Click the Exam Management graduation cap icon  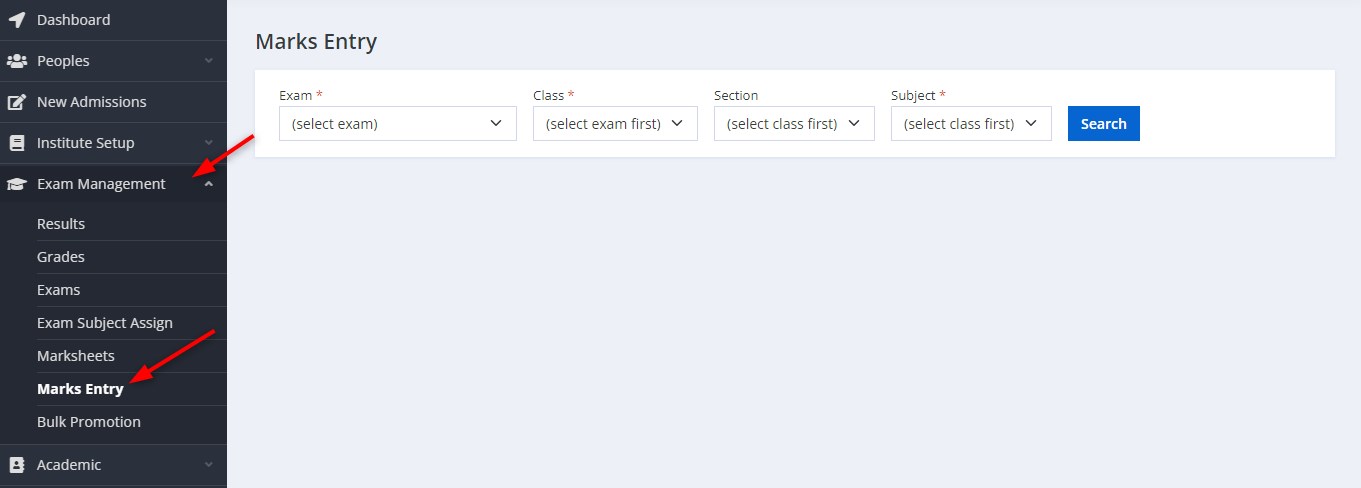17,184
